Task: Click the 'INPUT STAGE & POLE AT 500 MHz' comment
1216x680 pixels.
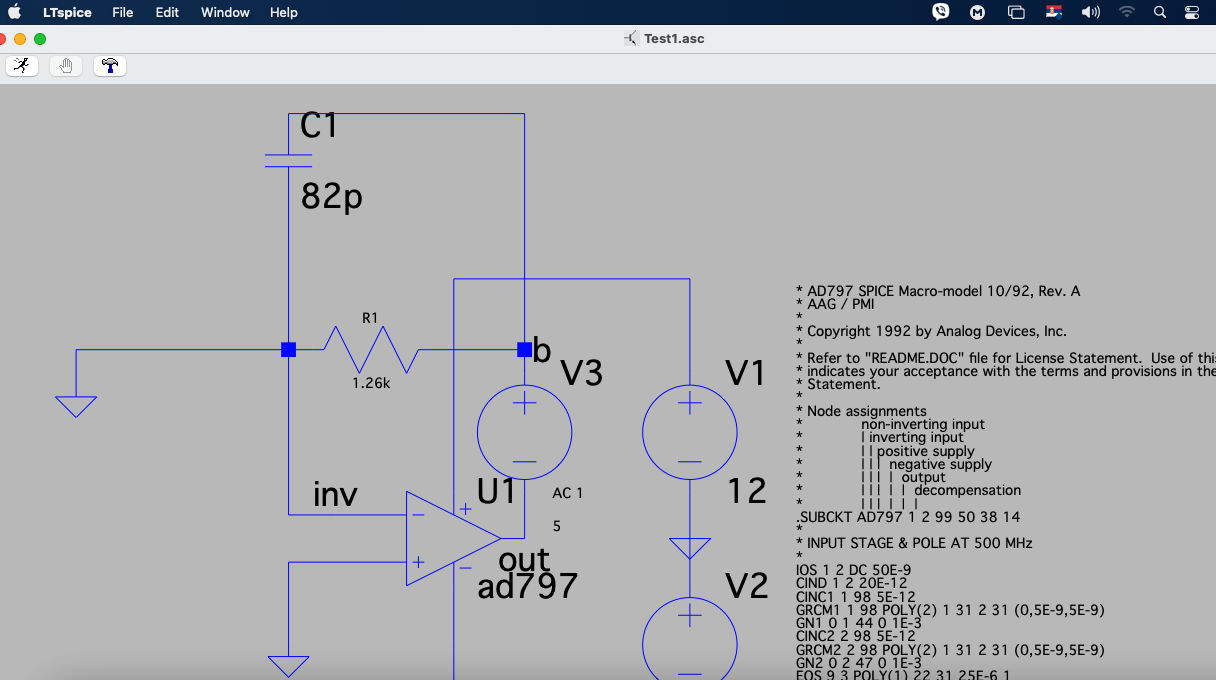Action: (x=914, y=543)
